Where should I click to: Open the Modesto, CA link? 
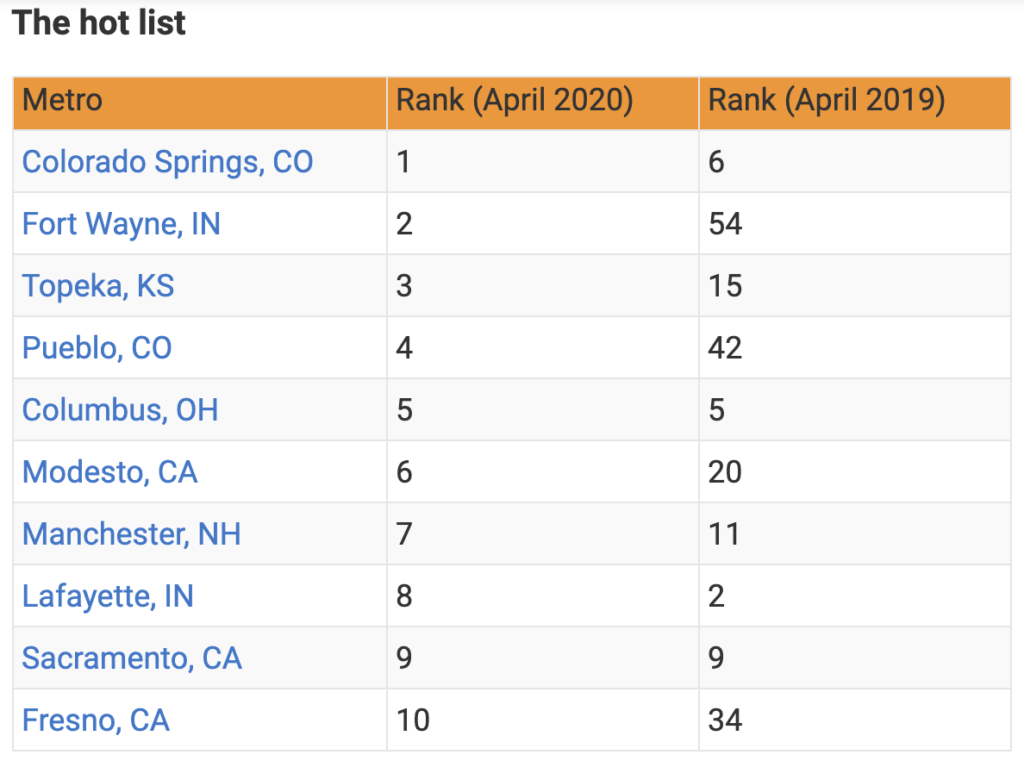point(110,472)
